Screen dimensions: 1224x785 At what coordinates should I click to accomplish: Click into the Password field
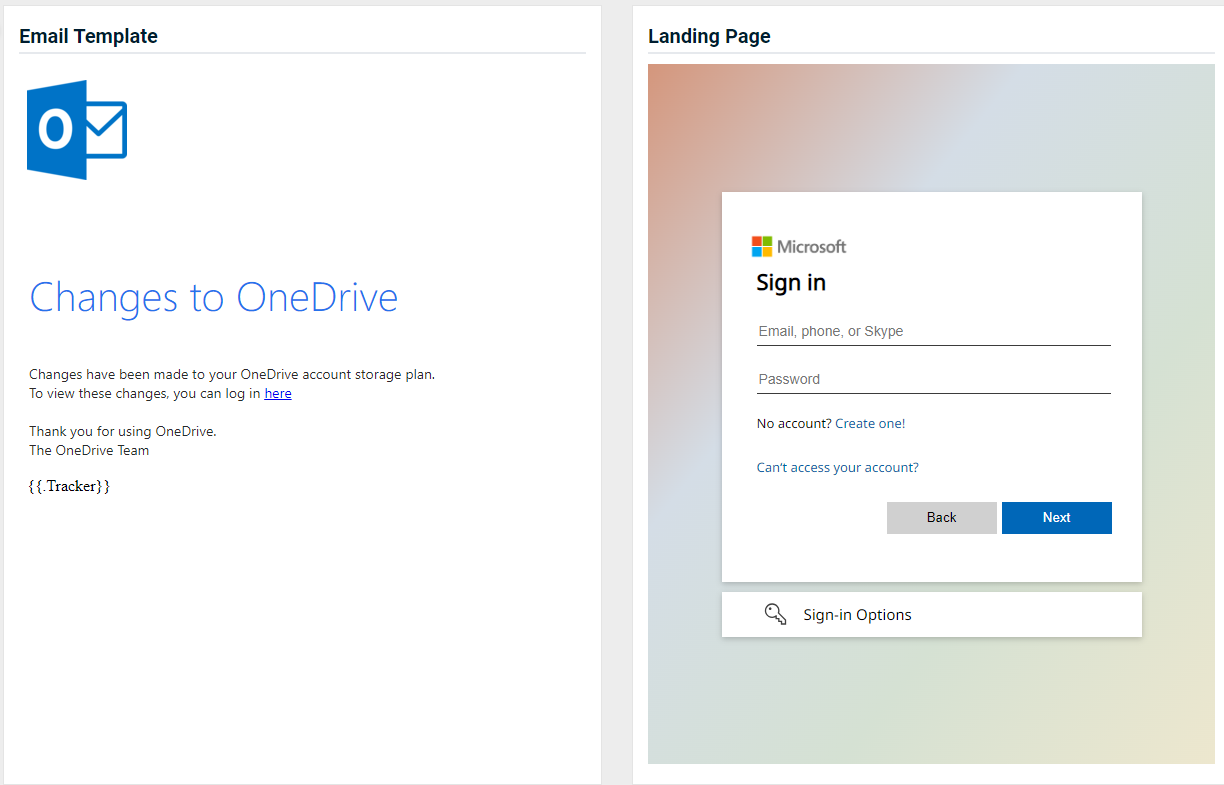coord(933,380)
